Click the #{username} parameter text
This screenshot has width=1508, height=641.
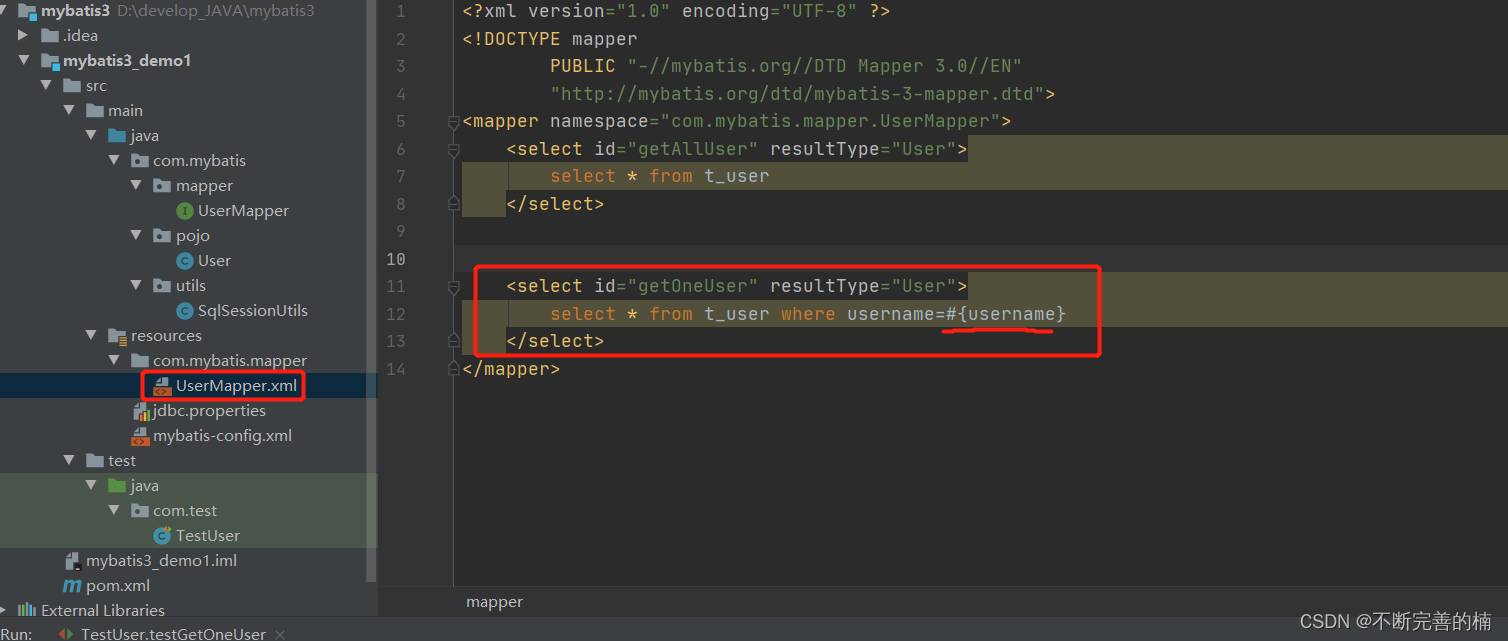coord(1006,314)
